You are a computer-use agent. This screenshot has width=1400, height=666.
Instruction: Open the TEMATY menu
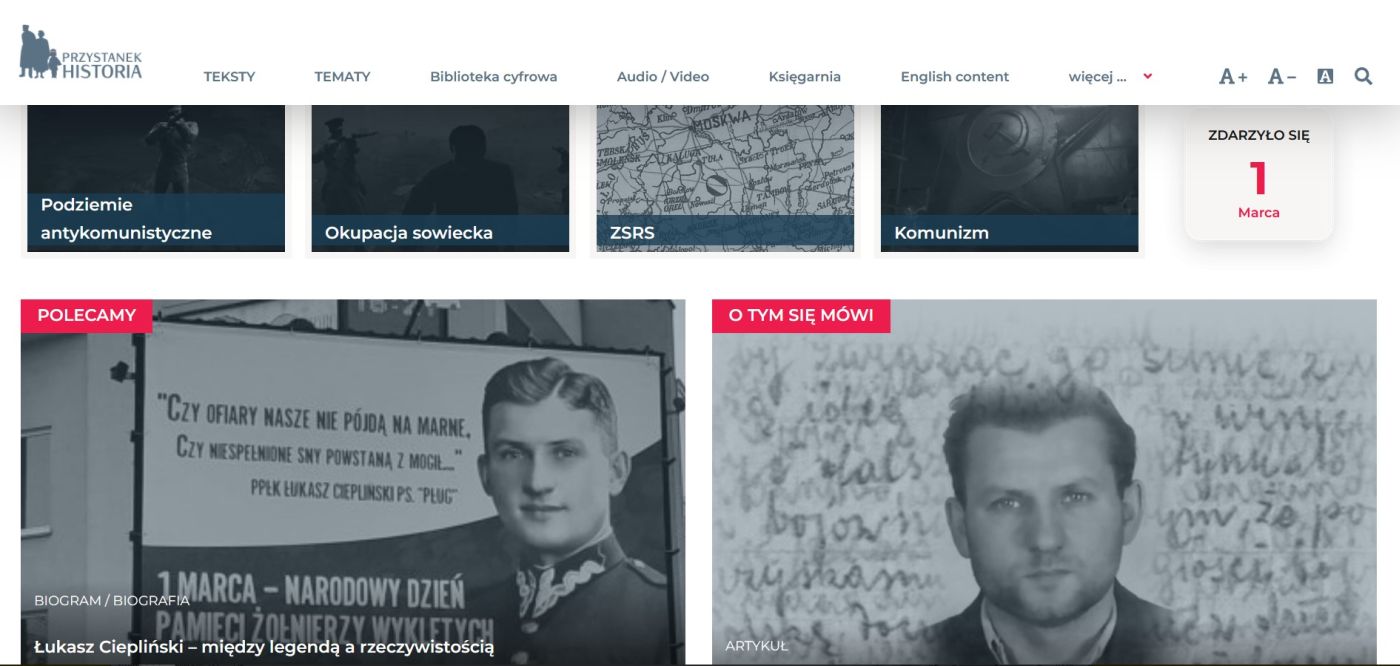coord(342,77)
